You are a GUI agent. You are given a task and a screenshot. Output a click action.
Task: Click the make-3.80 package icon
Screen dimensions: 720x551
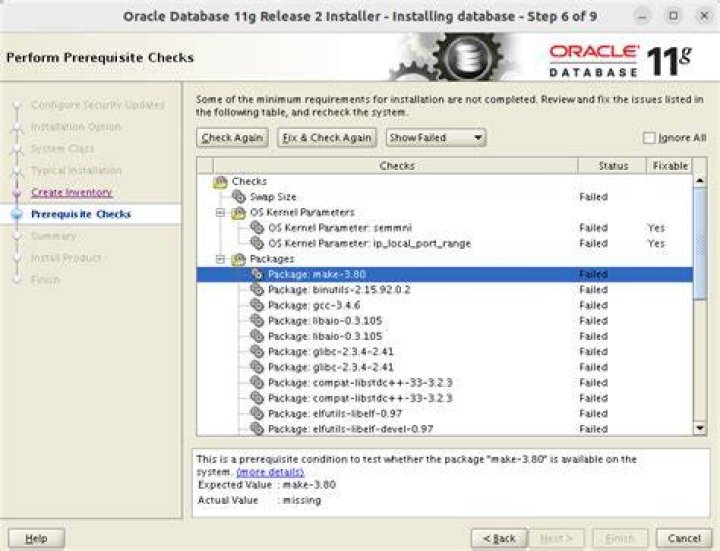pos(257,274)
